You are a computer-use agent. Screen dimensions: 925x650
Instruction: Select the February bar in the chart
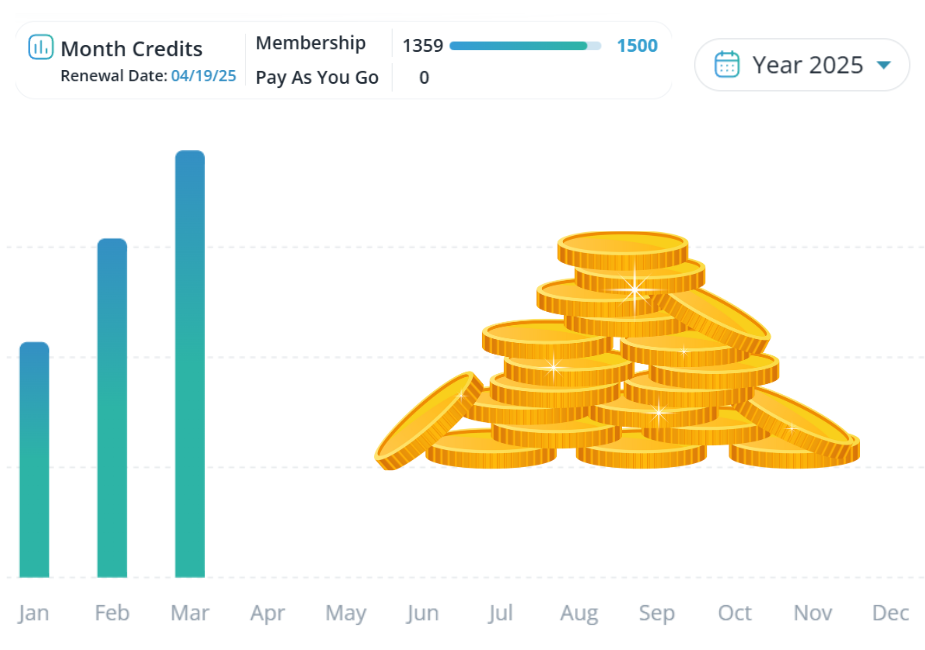click(112, 408)
